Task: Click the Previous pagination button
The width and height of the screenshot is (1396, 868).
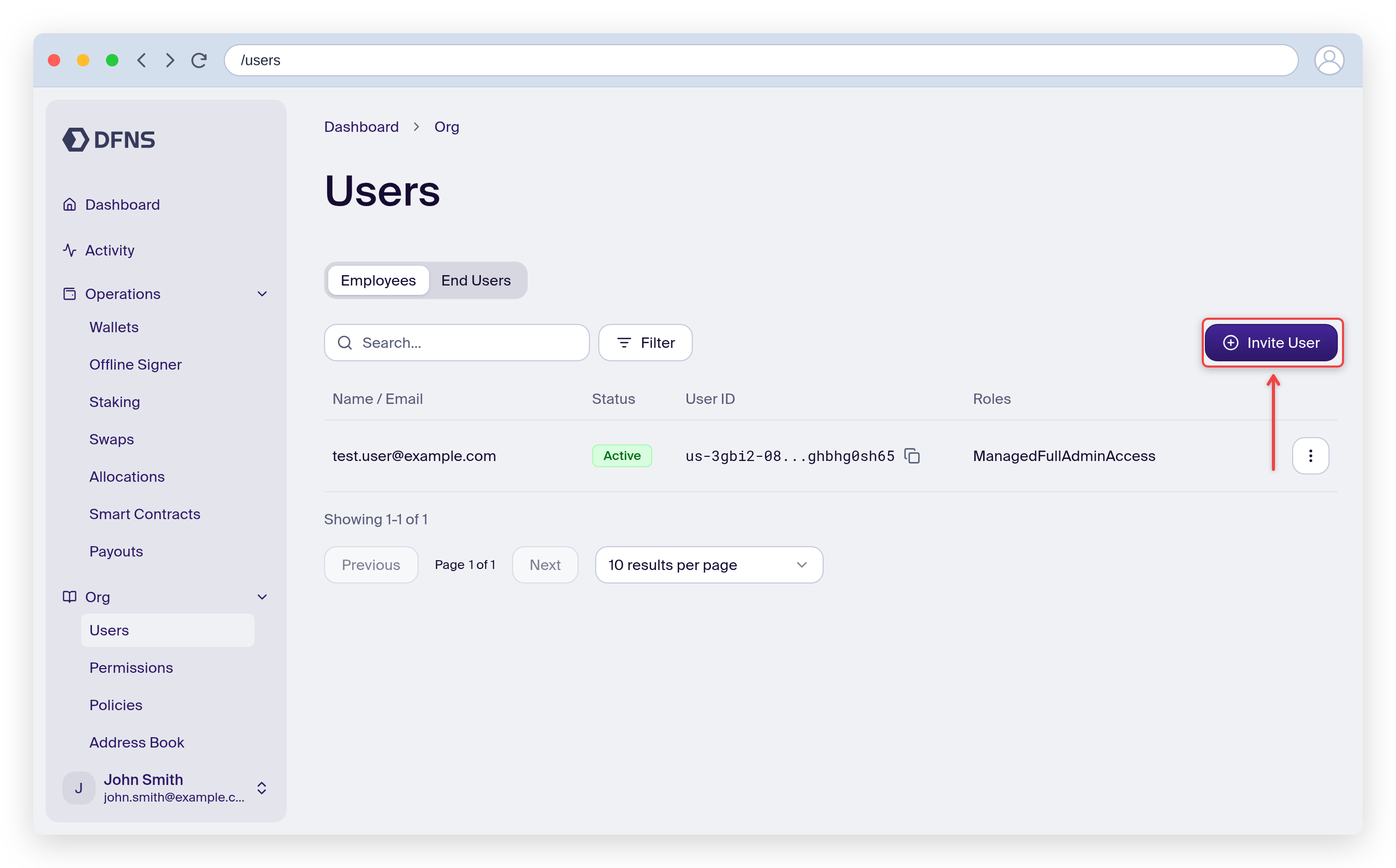Action: point(371,565)
